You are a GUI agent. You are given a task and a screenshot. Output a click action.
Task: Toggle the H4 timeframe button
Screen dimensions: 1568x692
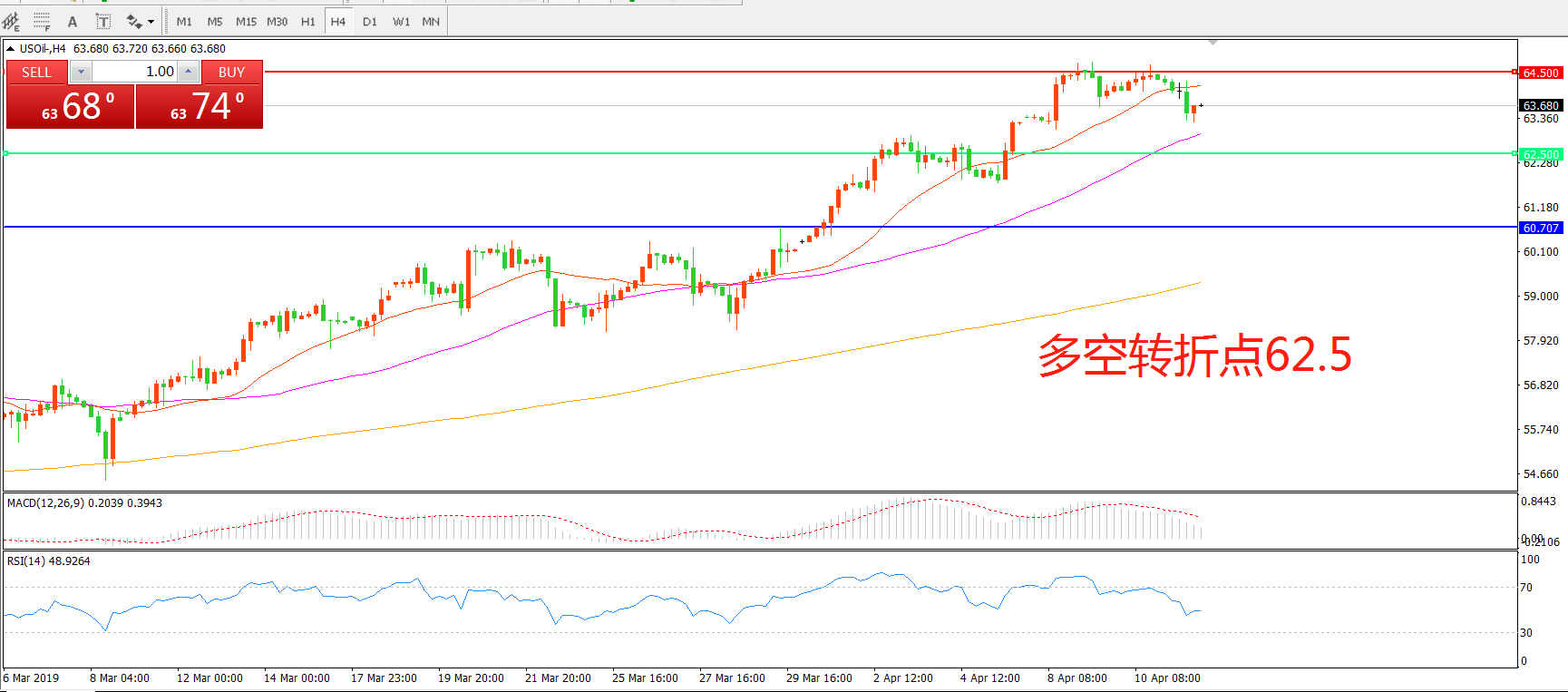coord(338,21)
